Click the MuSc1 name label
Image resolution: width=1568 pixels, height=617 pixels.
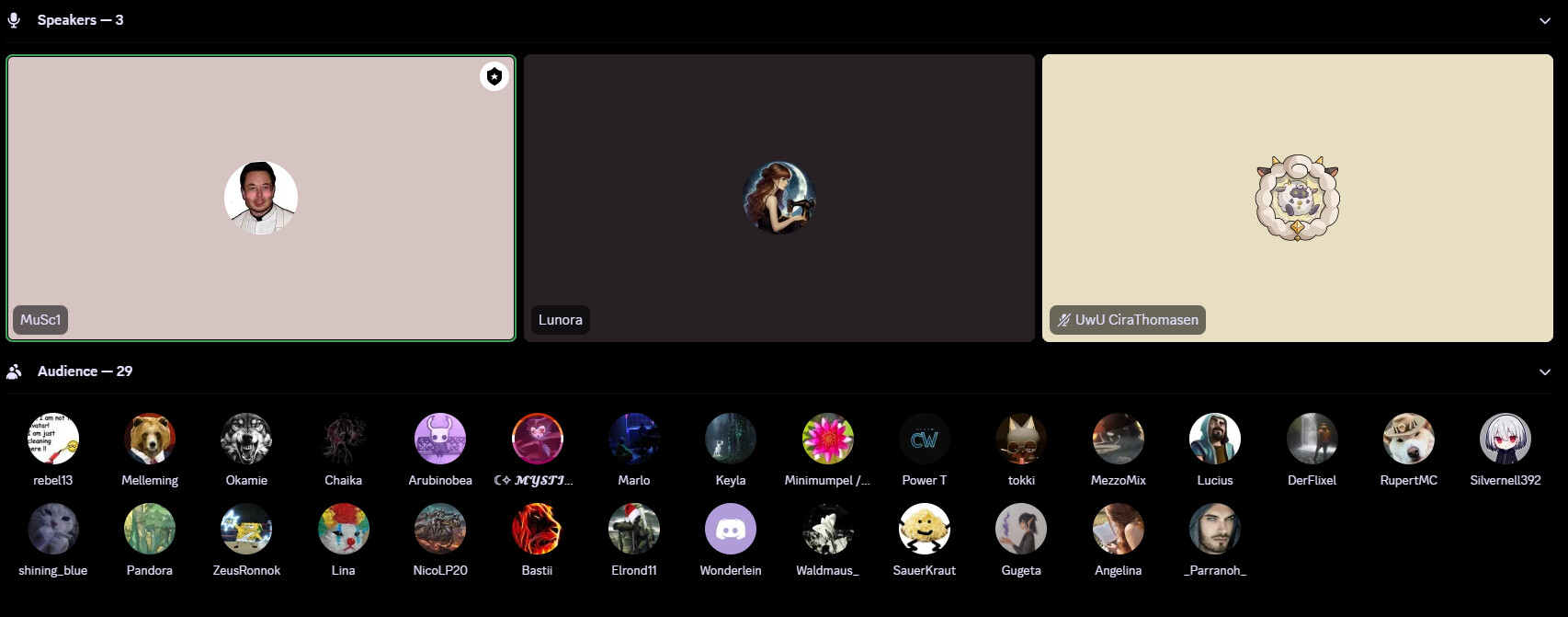coord(40,320)
